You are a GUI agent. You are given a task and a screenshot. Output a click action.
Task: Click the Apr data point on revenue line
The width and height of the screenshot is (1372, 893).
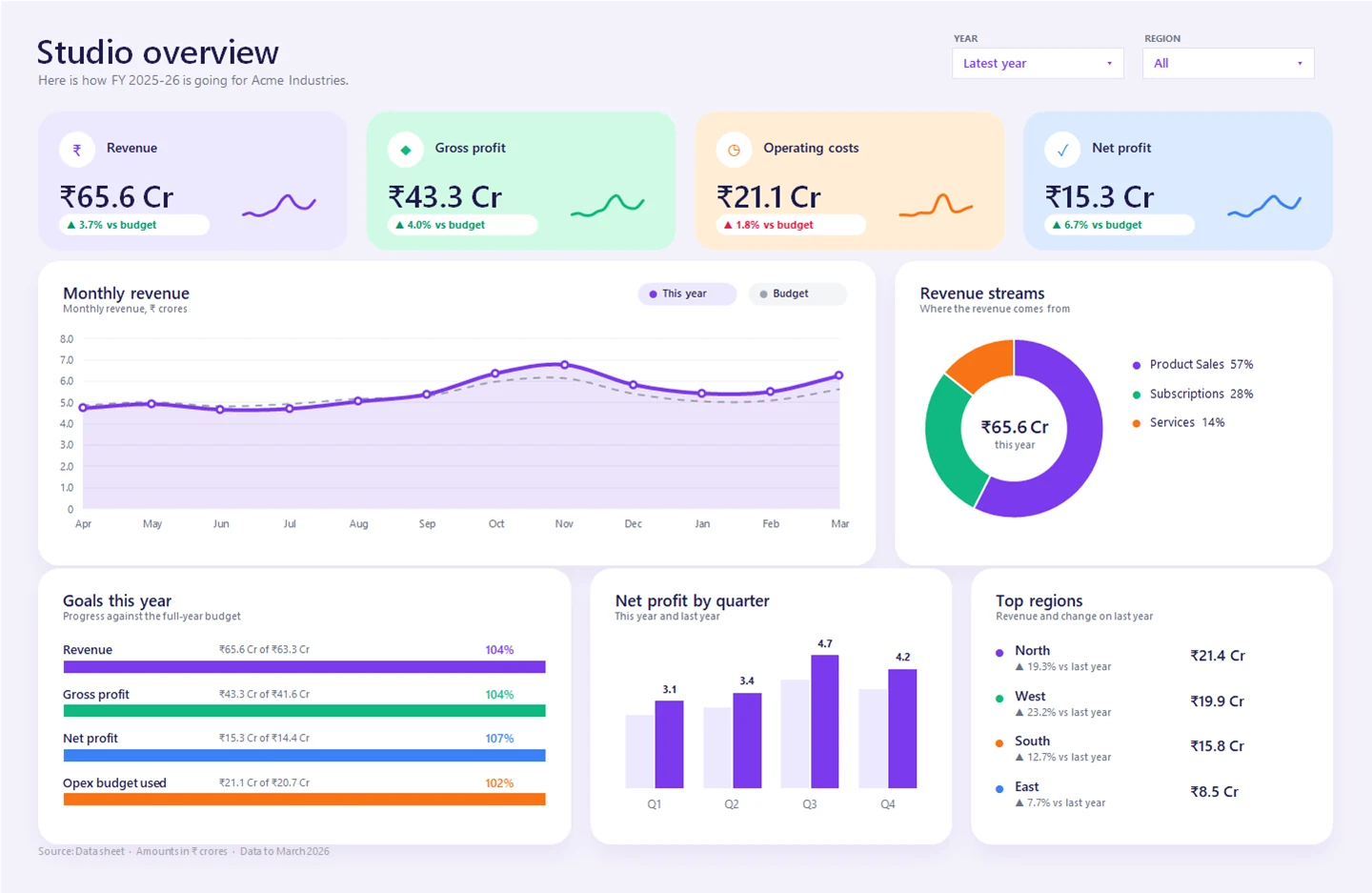coord(83,408)
